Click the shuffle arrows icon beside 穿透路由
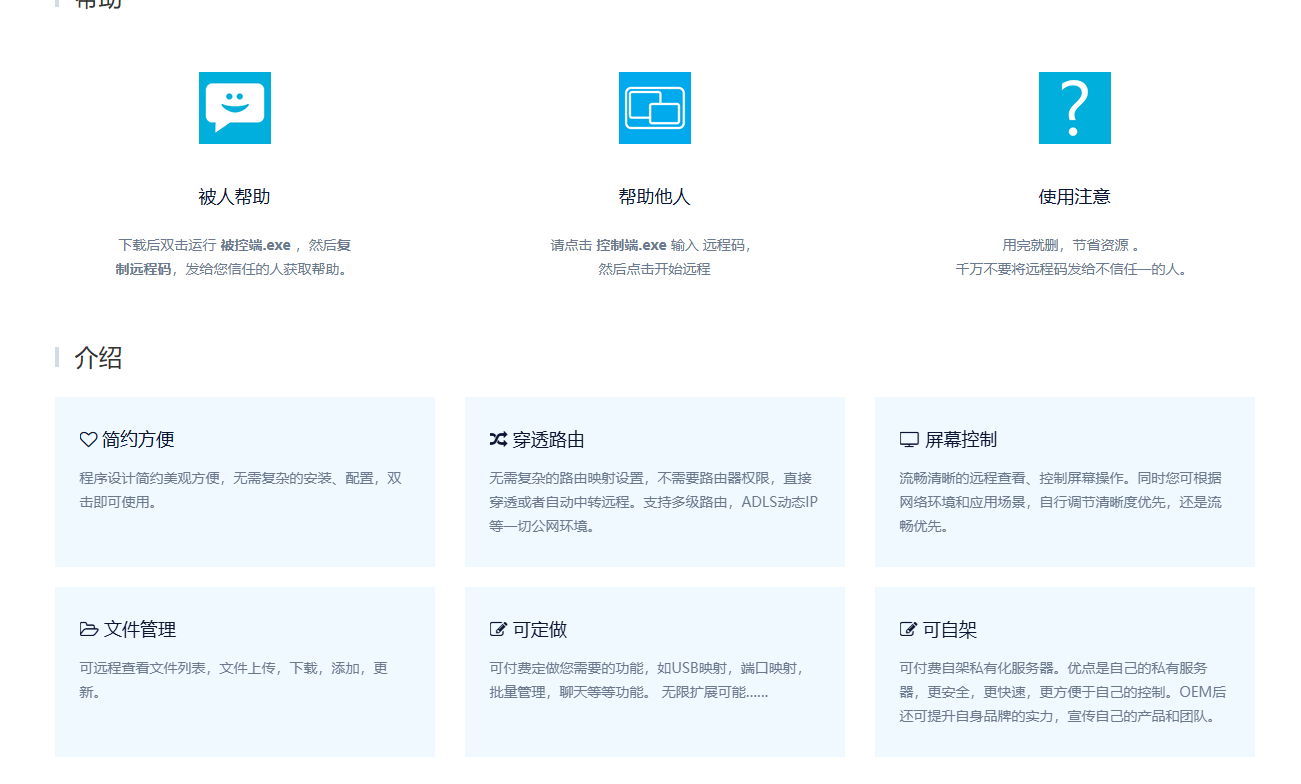 498,439
